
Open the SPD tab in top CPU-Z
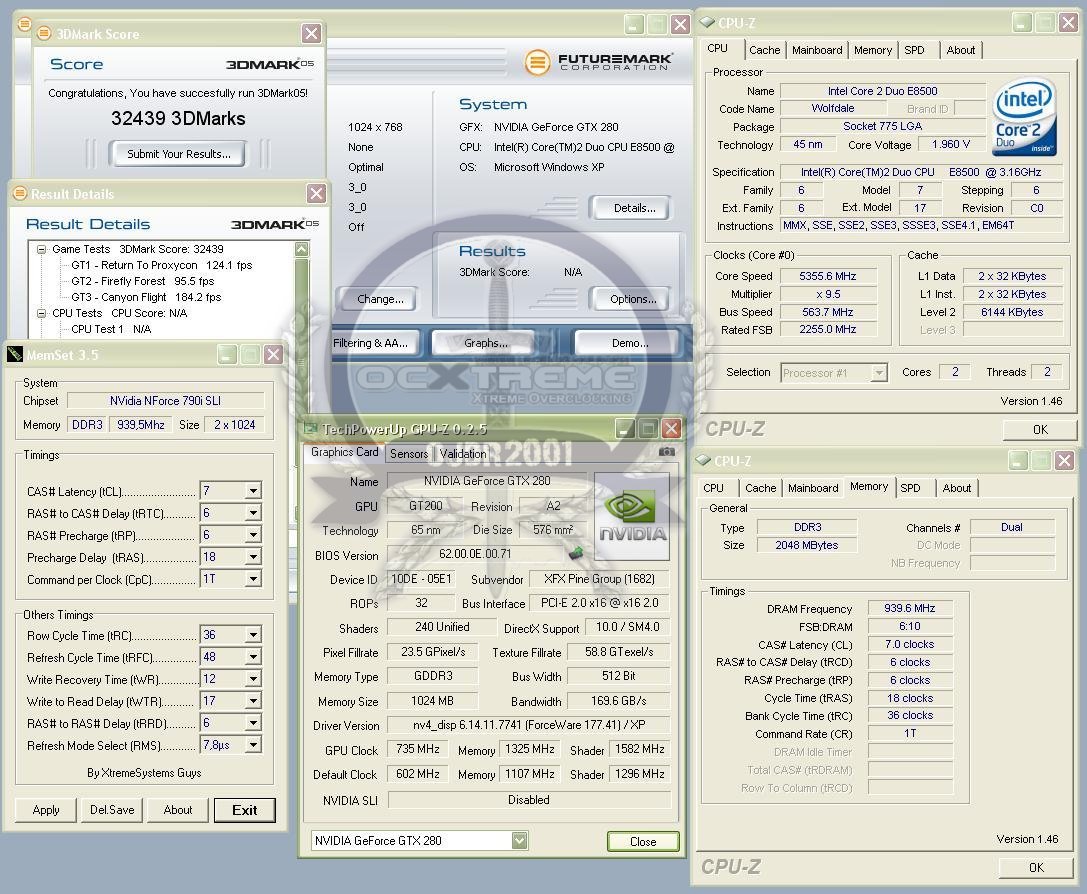[x=914, y=50]
